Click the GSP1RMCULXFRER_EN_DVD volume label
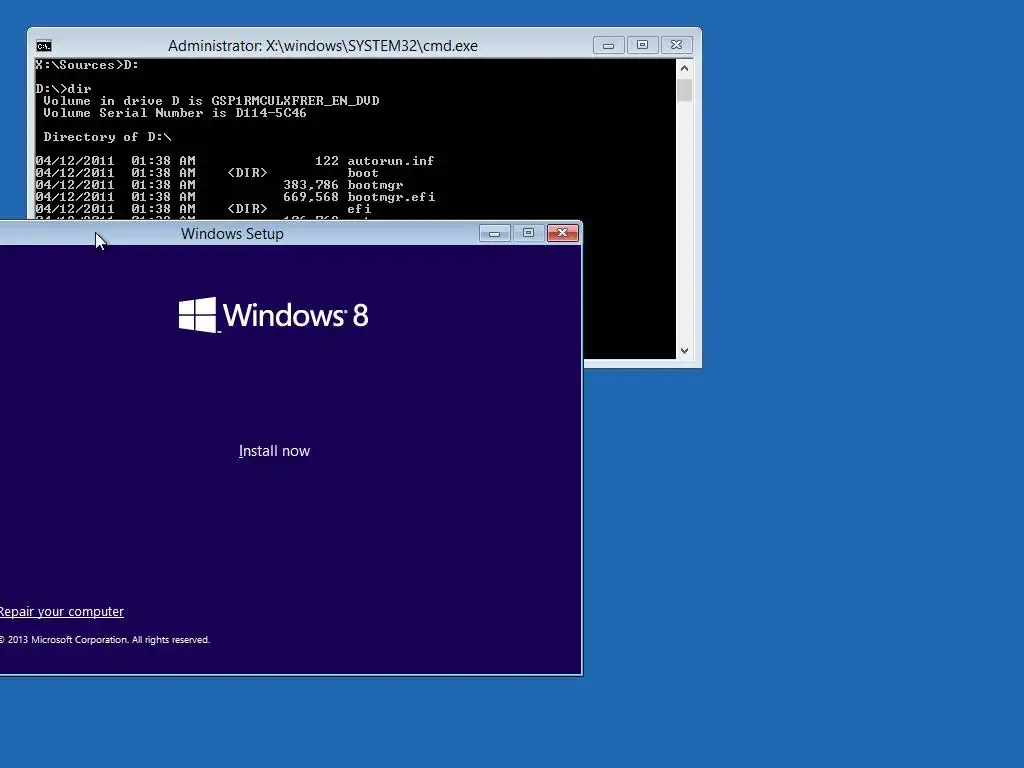Image resolution: width=1024 pixels, height=768 pixels. point(295,101)
